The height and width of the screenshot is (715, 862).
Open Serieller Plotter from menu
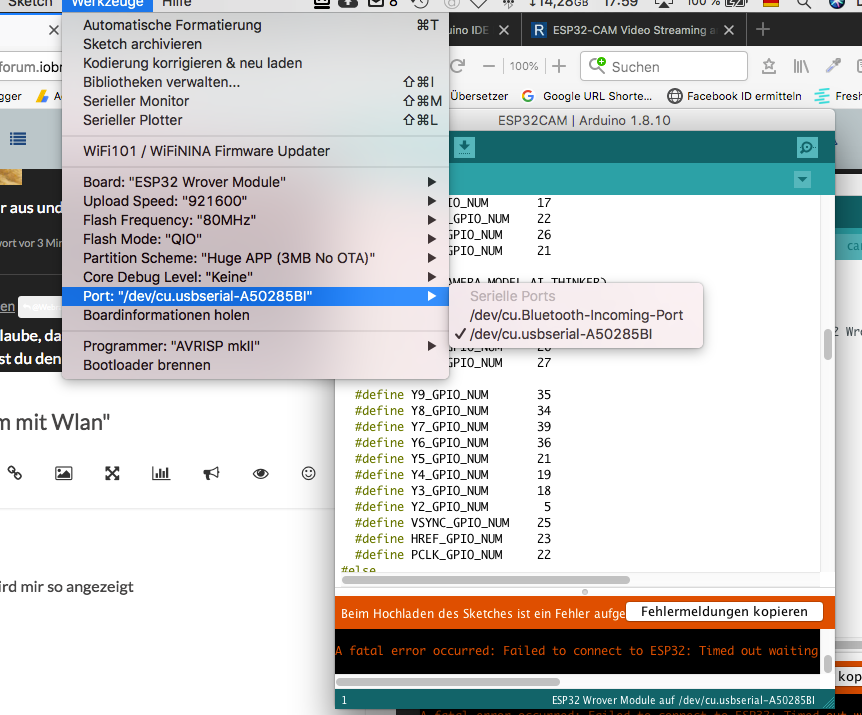(255, 120)
